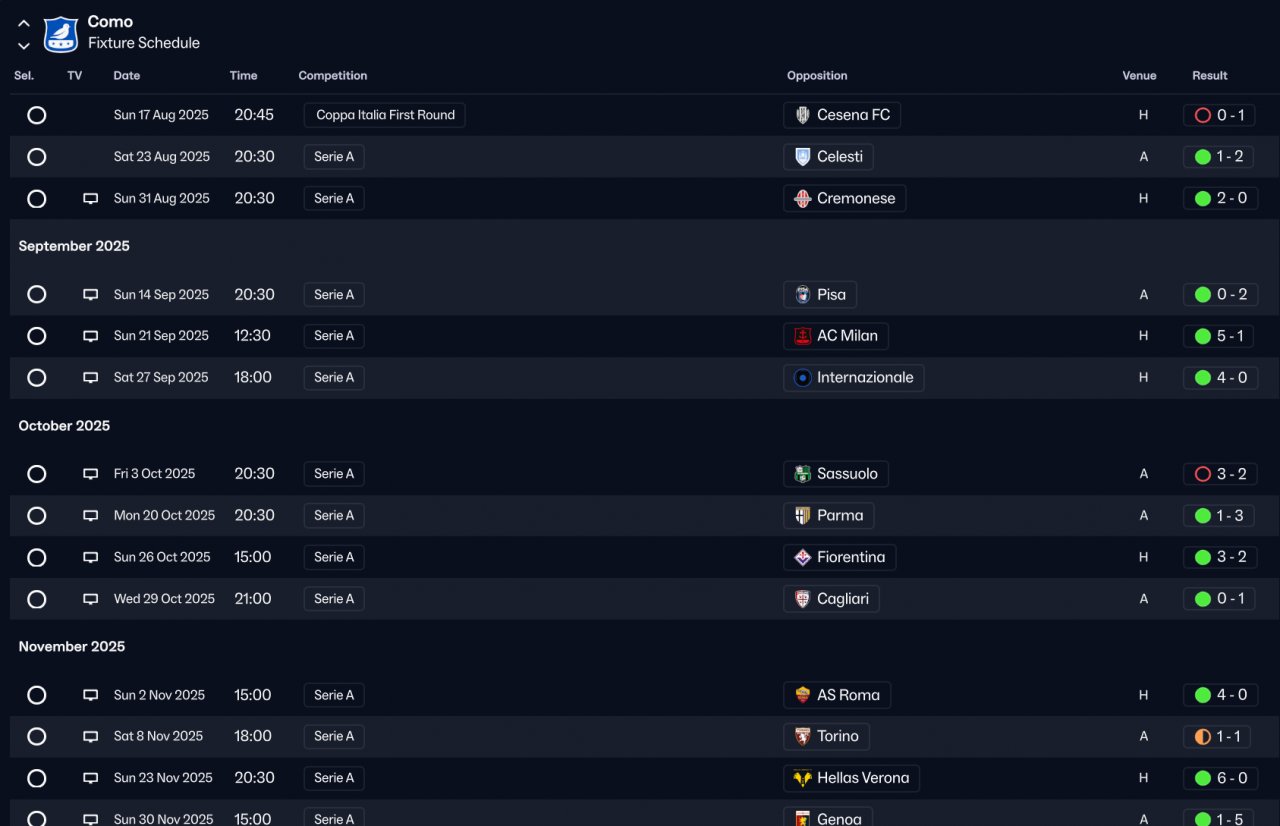Click the Fiorentina crest icon
1280x826 pixels.
[x=802, y=557]
